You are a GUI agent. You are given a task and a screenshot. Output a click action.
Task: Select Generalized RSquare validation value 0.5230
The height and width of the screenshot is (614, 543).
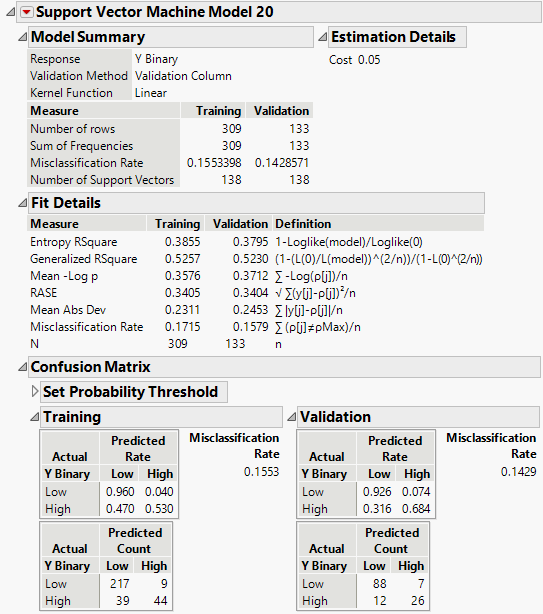coord(251,259)
